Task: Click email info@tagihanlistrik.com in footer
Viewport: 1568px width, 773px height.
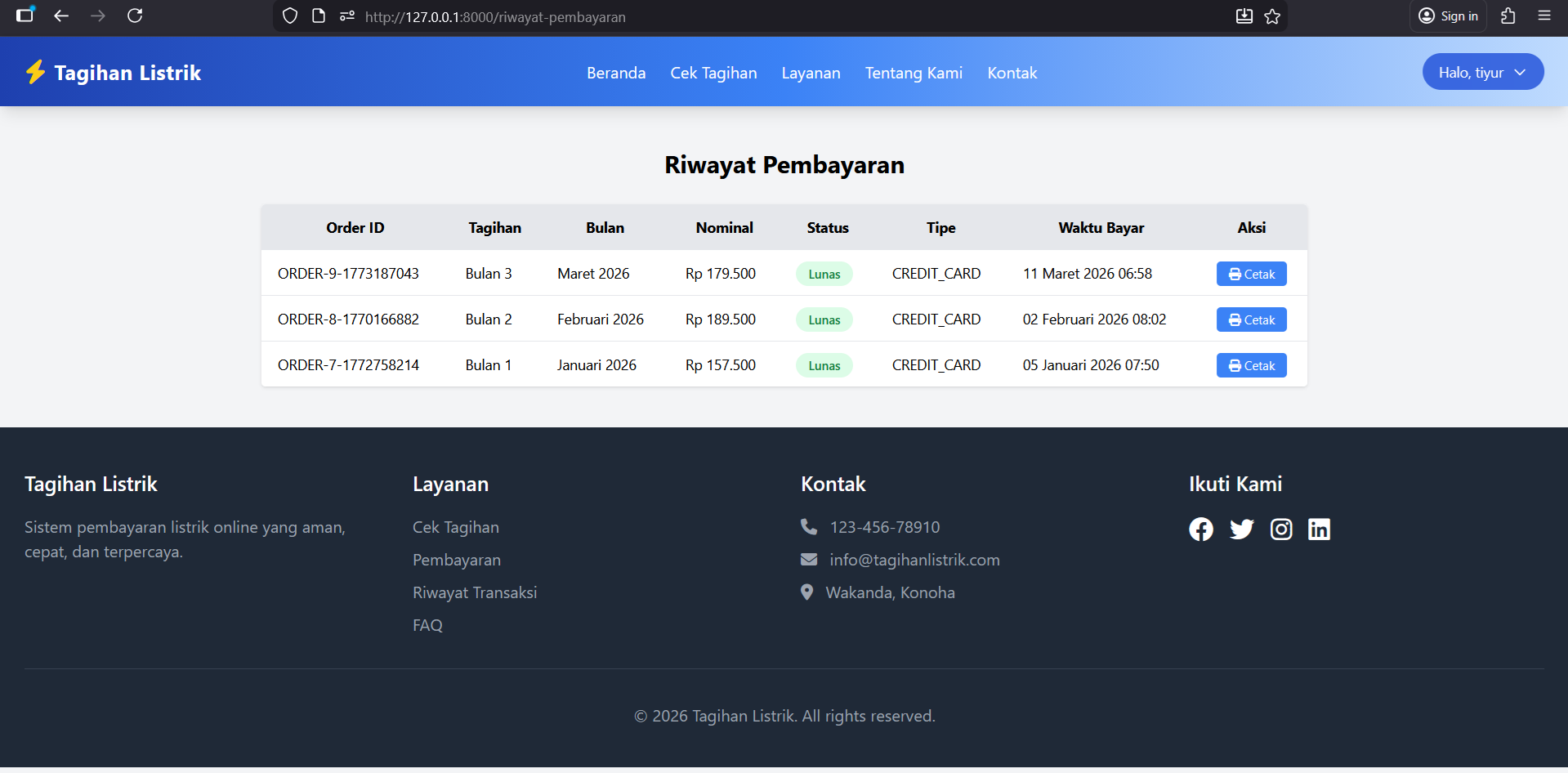Action: tap(914, 560)
